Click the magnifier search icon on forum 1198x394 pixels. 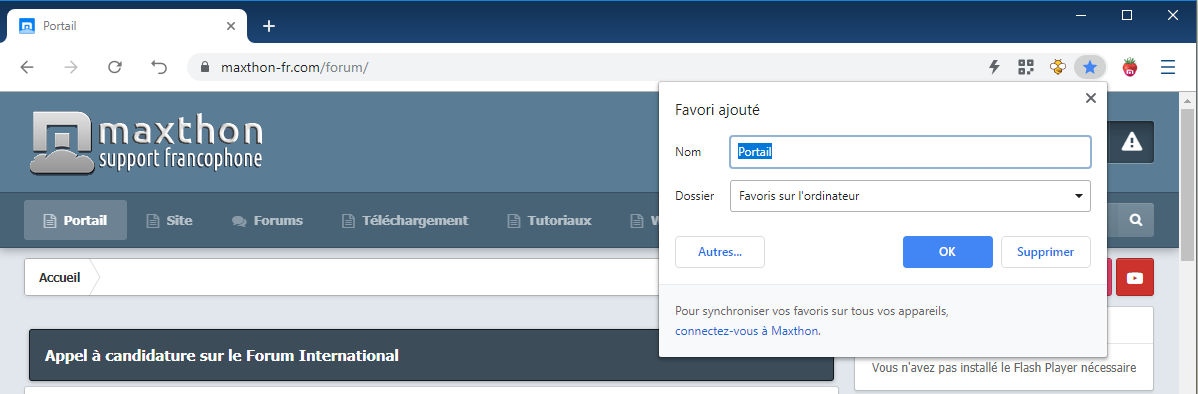click(1136, 220)
